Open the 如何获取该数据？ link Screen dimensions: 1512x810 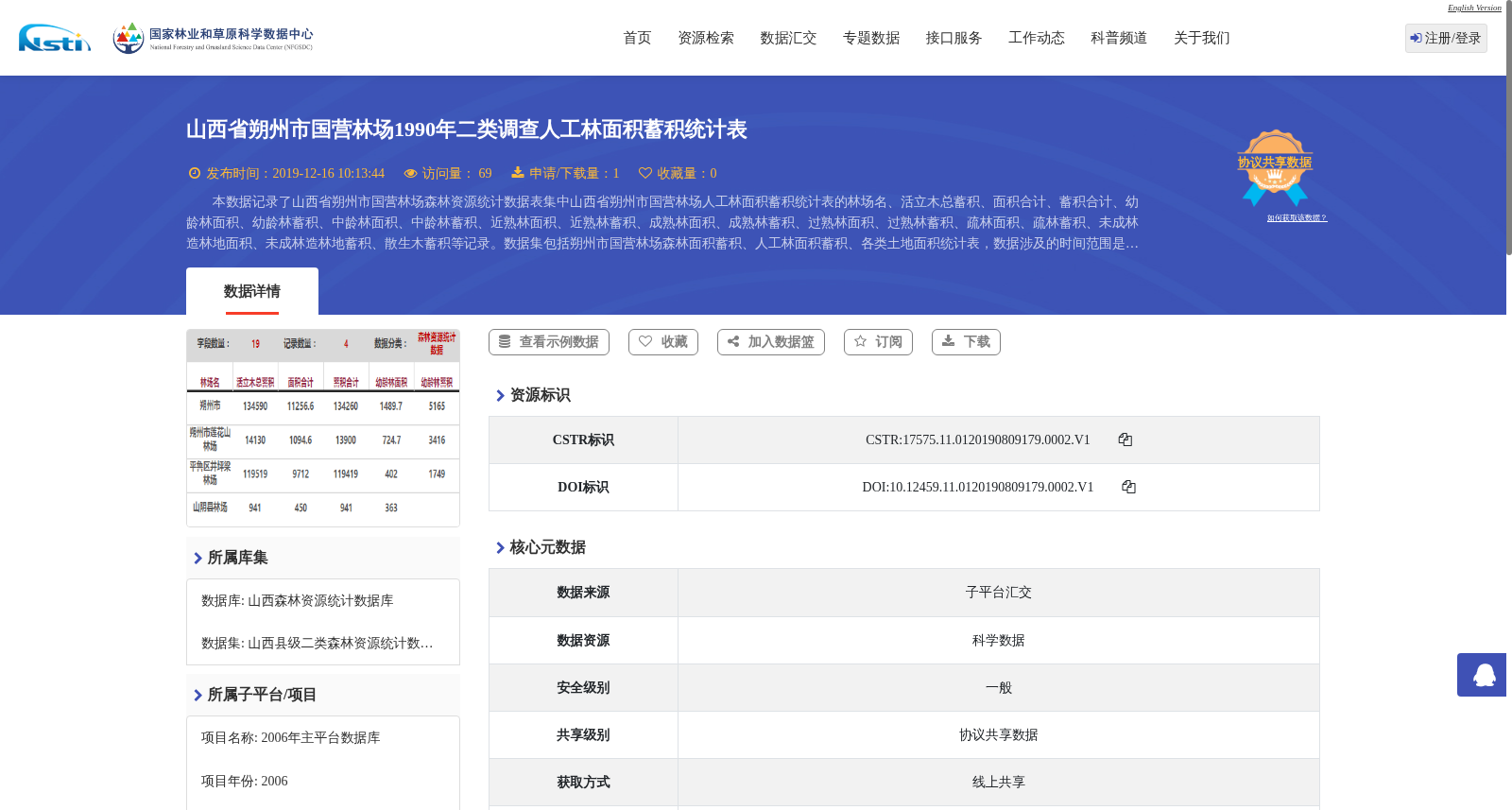1297,218
